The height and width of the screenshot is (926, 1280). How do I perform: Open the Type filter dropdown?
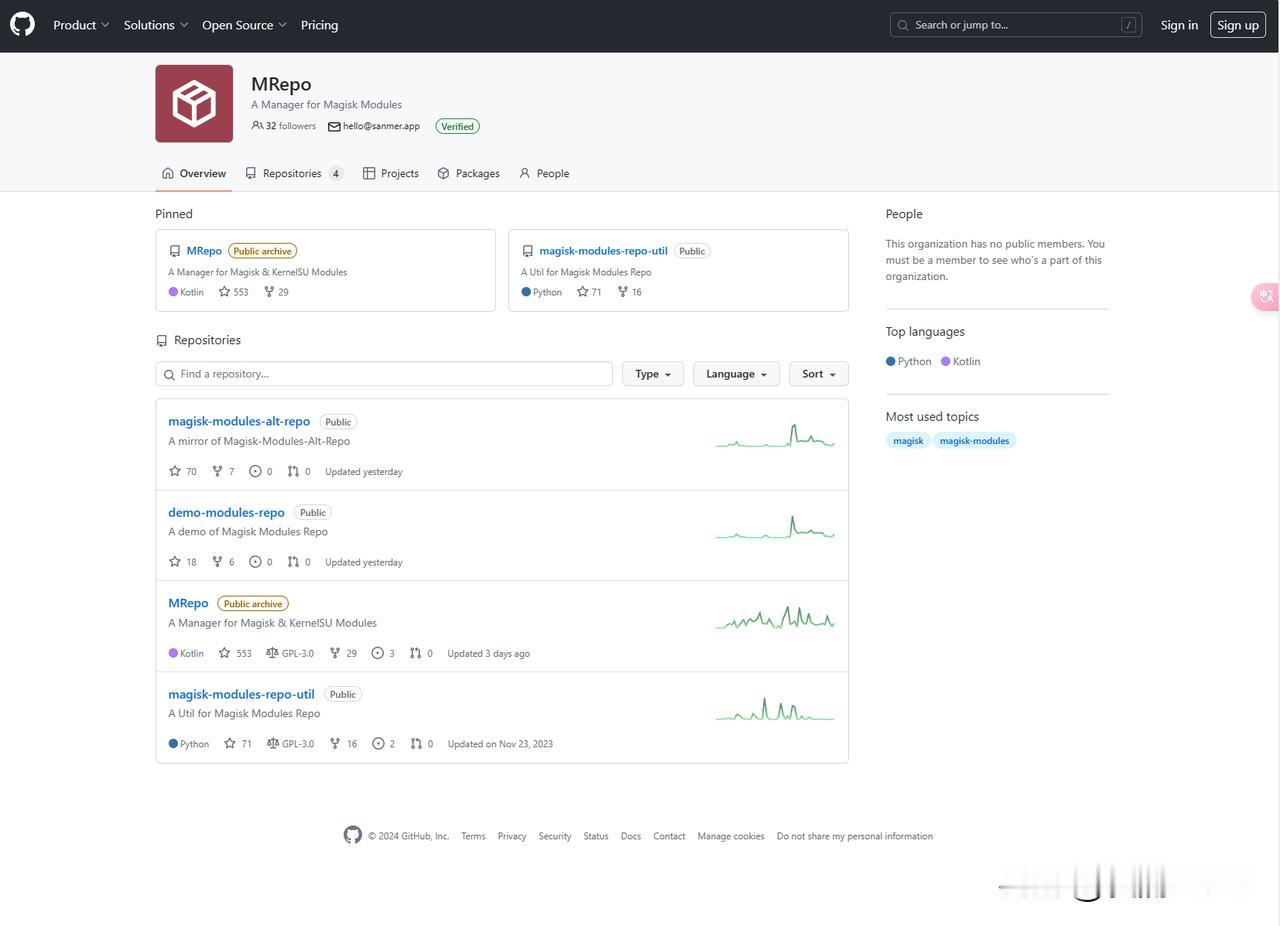tap(653, 374)
